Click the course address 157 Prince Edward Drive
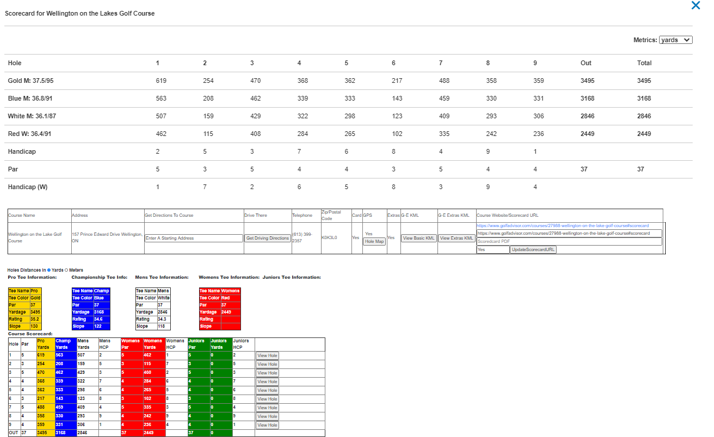This screenshot has height=437, width=714. tap(107, 237)
